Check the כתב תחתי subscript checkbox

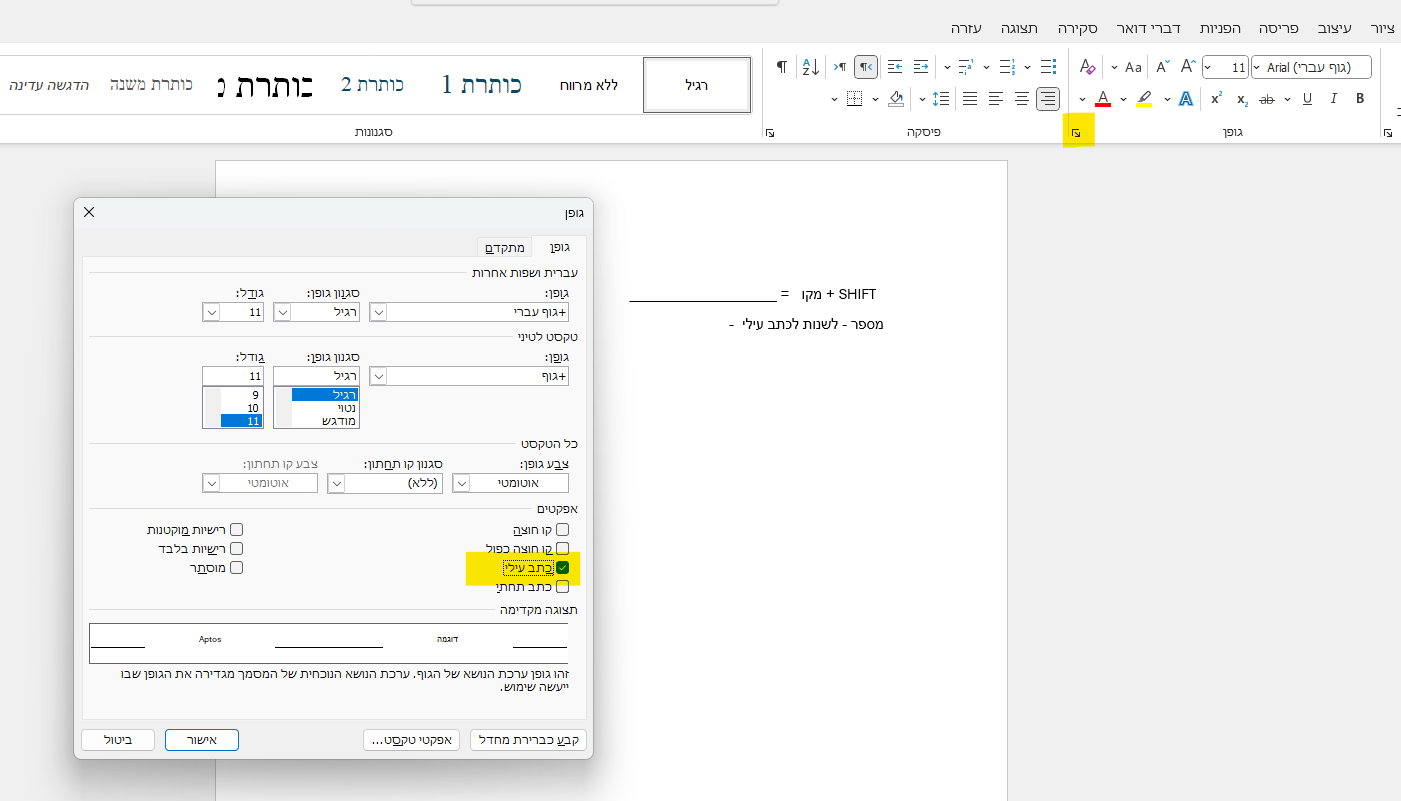(x=562, y=587)
